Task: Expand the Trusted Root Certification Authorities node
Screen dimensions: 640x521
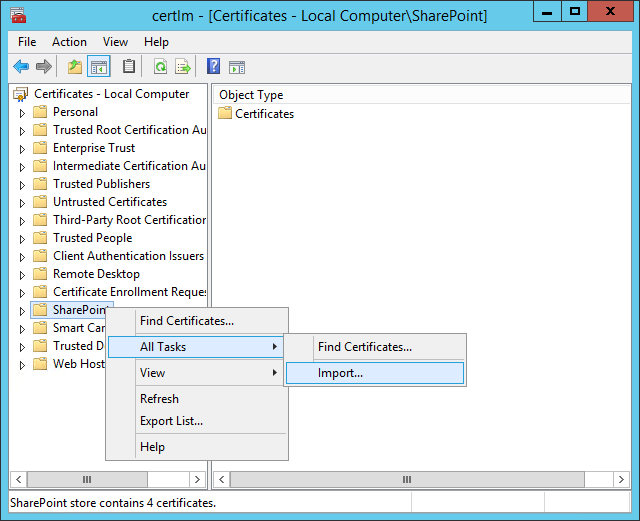Action: pos(22,131)
